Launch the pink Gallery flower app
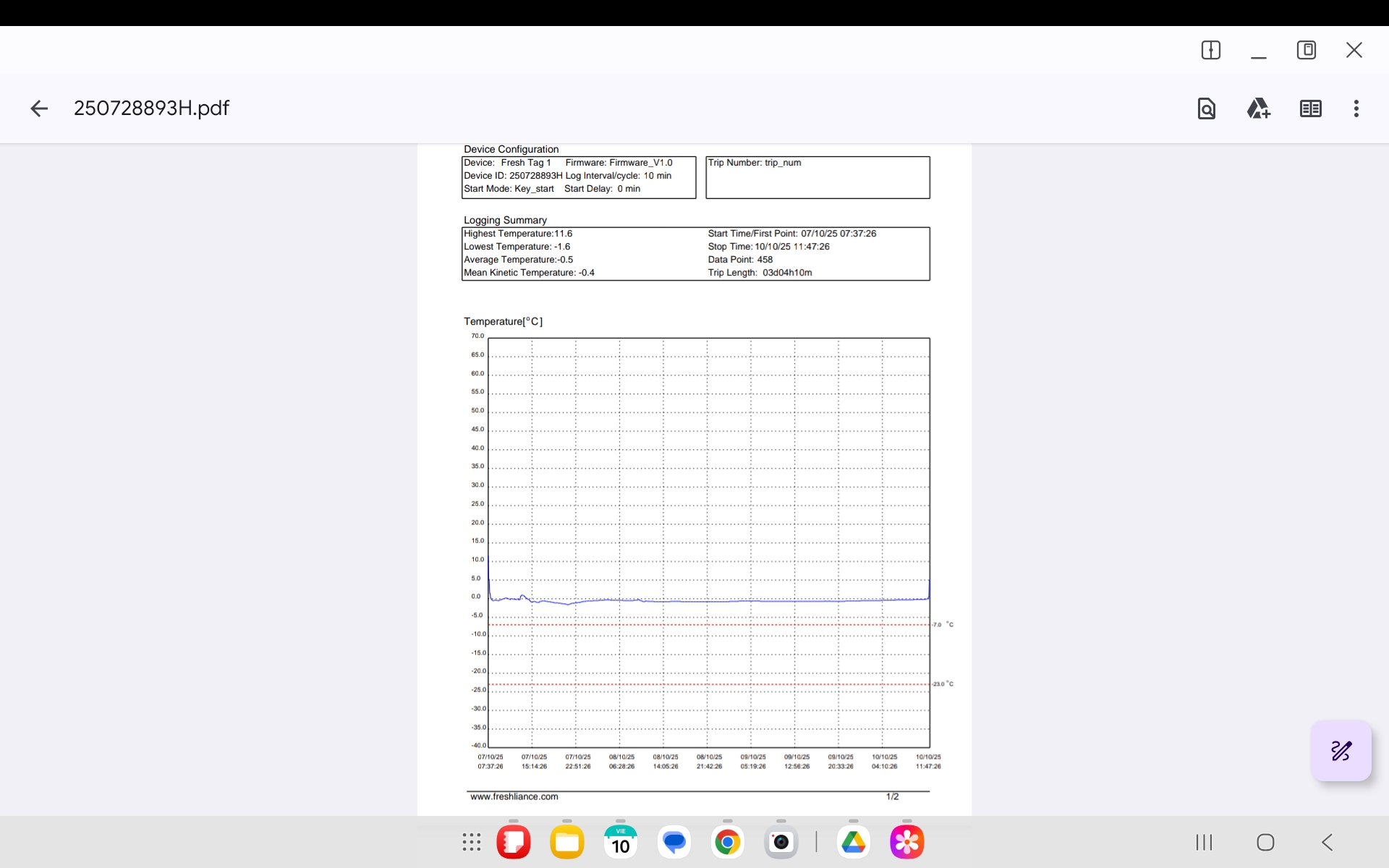 click(x=907, y=842)
